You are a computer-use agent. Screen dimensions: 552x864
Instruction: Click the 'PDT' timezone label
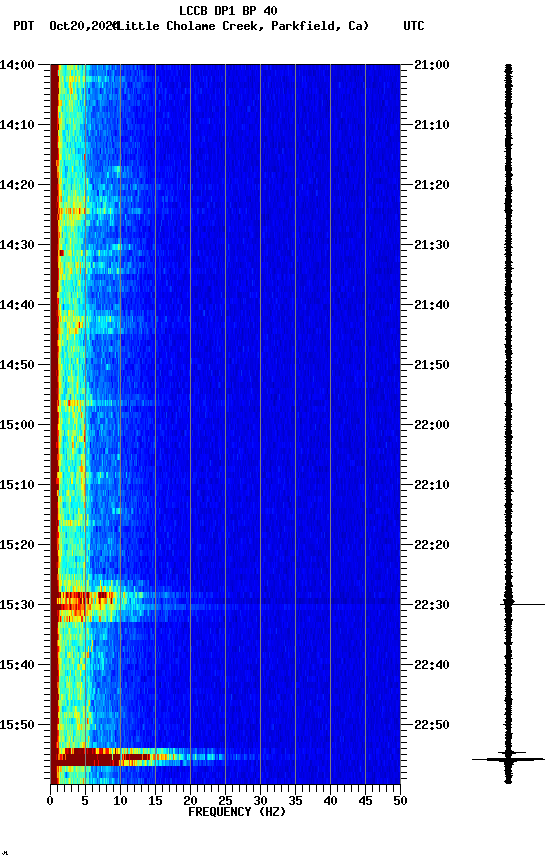coord(24,26)
